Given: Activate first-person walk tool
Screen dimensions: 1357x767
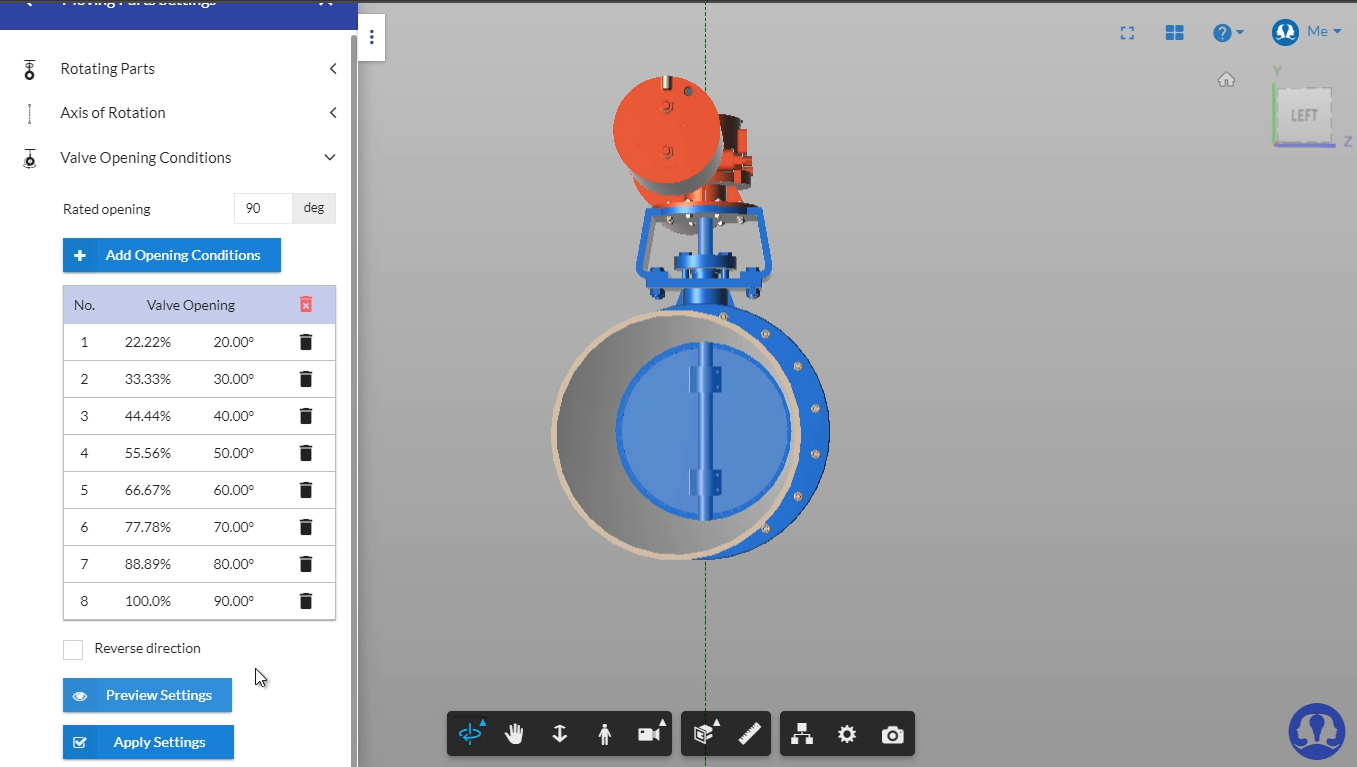Looking at the screenshot, I should (x=605, y=734).
